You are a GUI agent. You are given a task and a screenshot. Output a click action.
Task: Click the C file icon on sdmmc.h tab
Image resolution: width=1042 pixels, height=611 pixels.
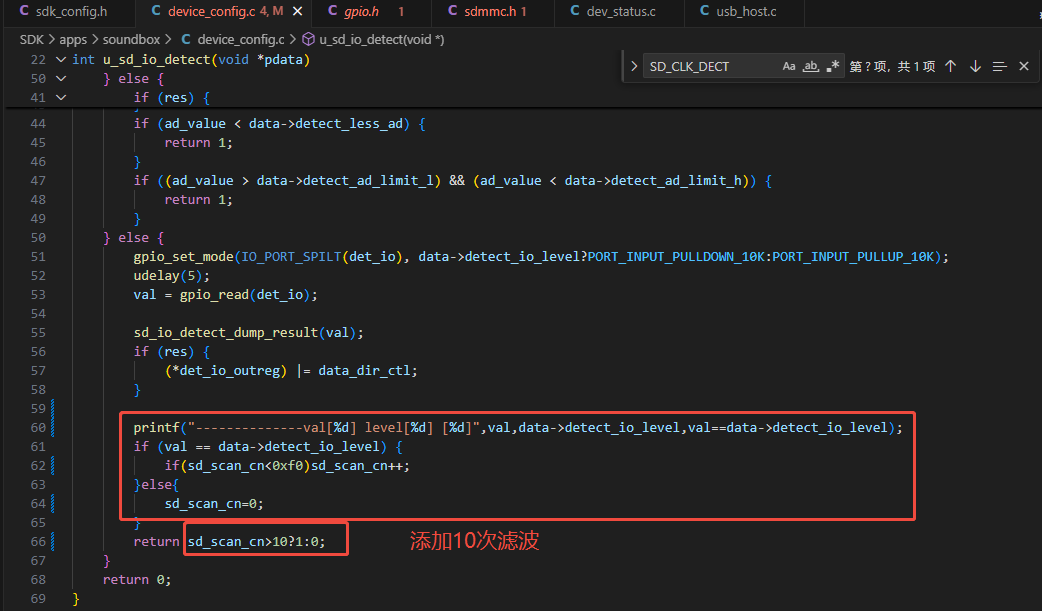tap(453, 11)
